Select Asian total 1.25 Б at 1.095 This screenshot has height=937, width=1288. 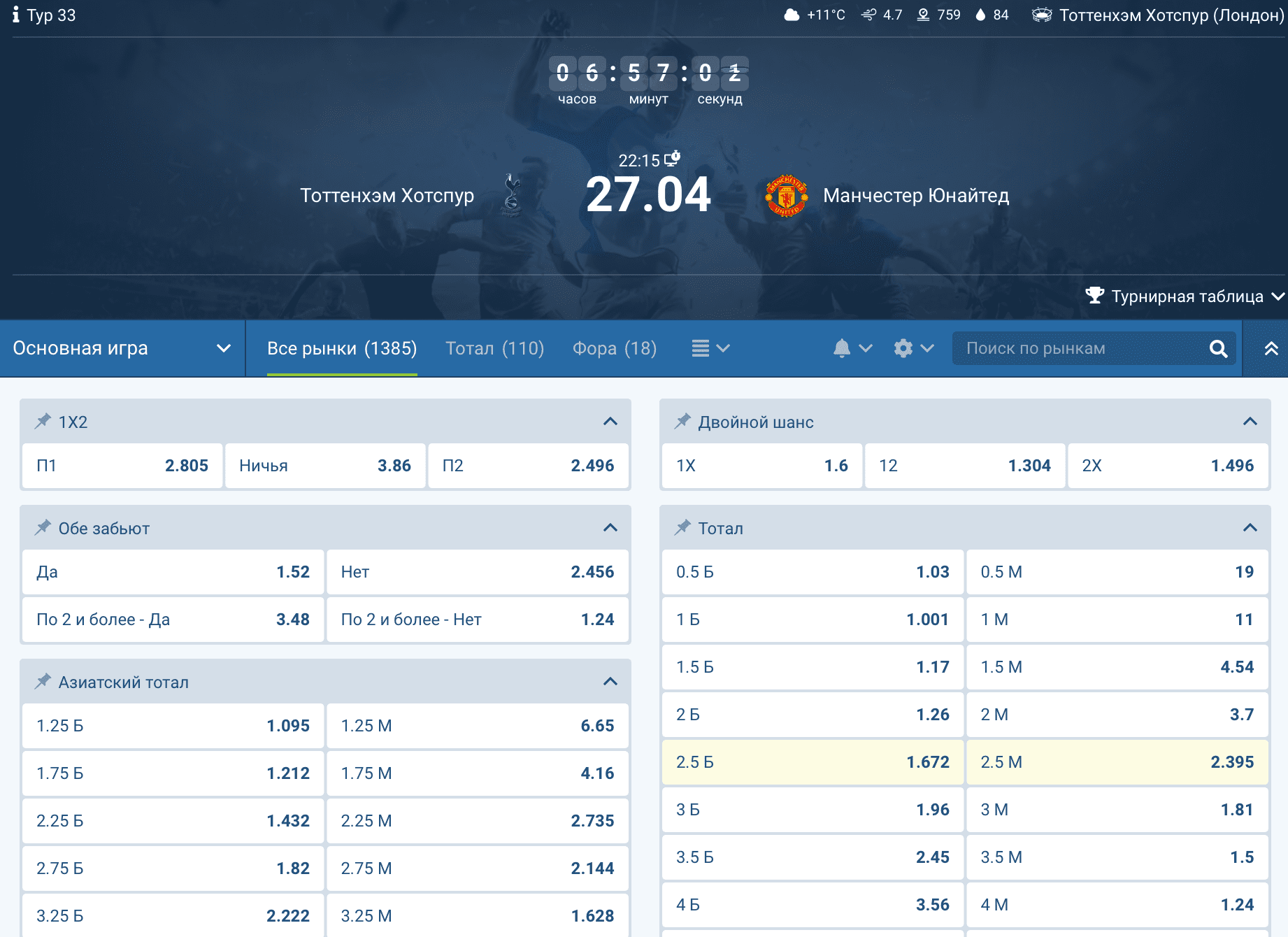(173, 726)
